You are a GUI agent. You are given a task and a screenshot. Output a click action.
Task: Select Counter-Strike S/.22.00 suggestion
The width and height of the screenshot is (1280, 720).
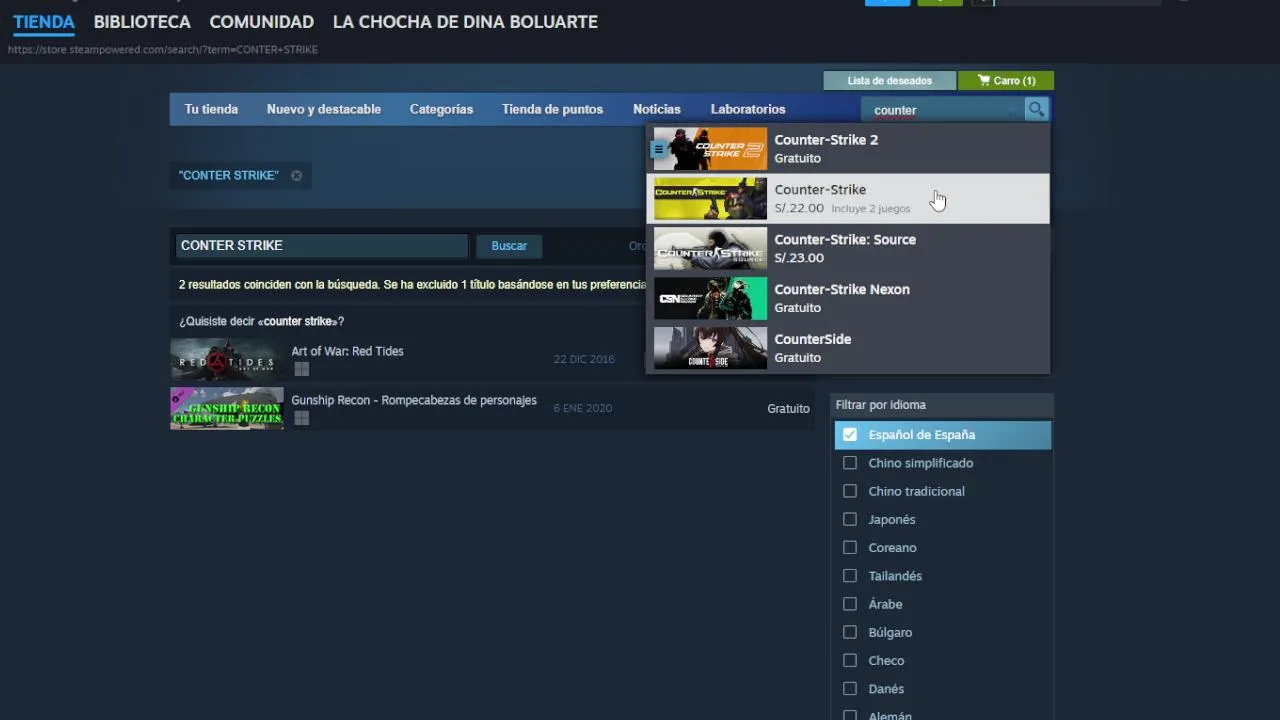coord(848,199)
